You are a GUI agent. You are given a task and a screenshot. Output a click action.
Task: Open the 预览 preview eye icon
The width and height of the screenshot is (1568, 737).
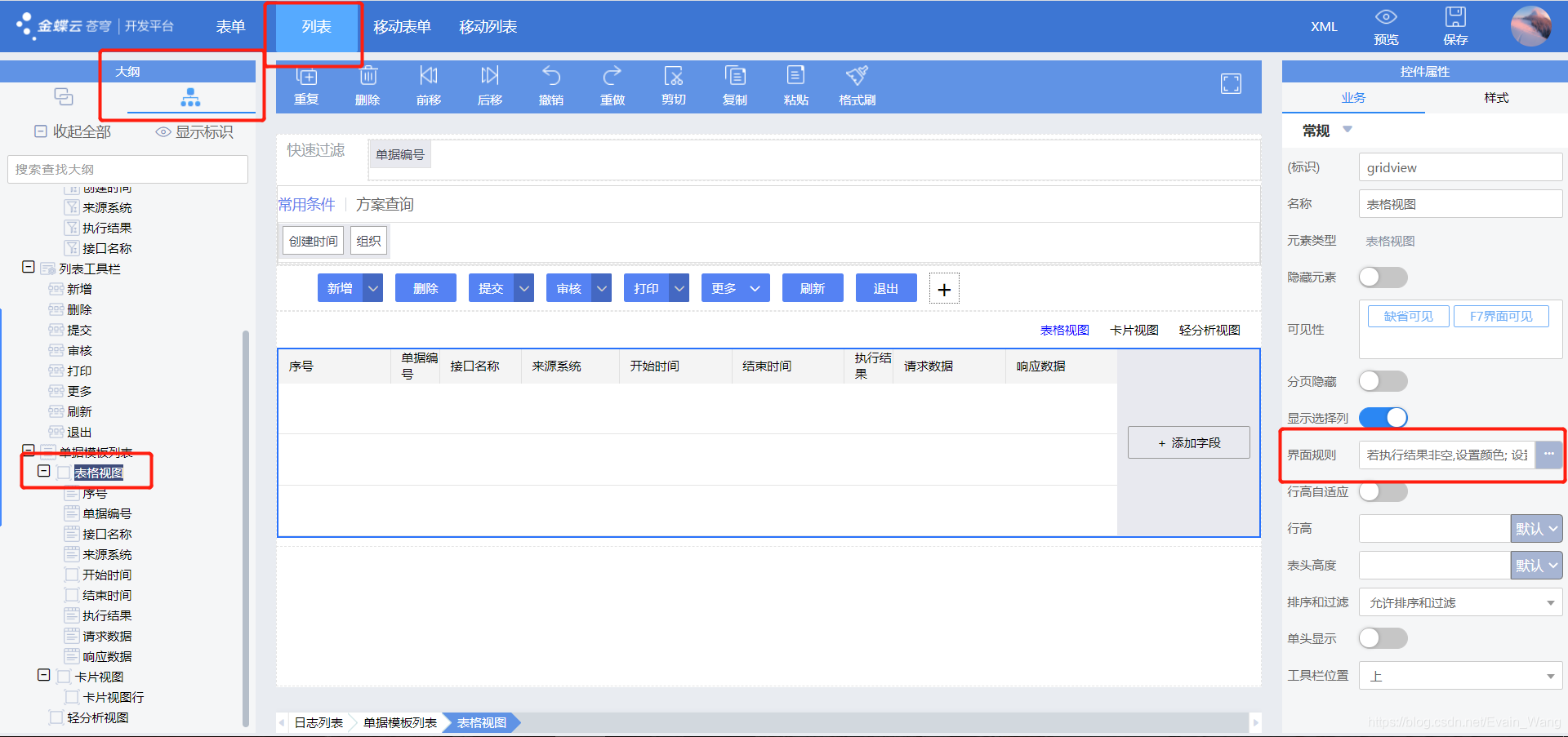[x=1386, y=17]
